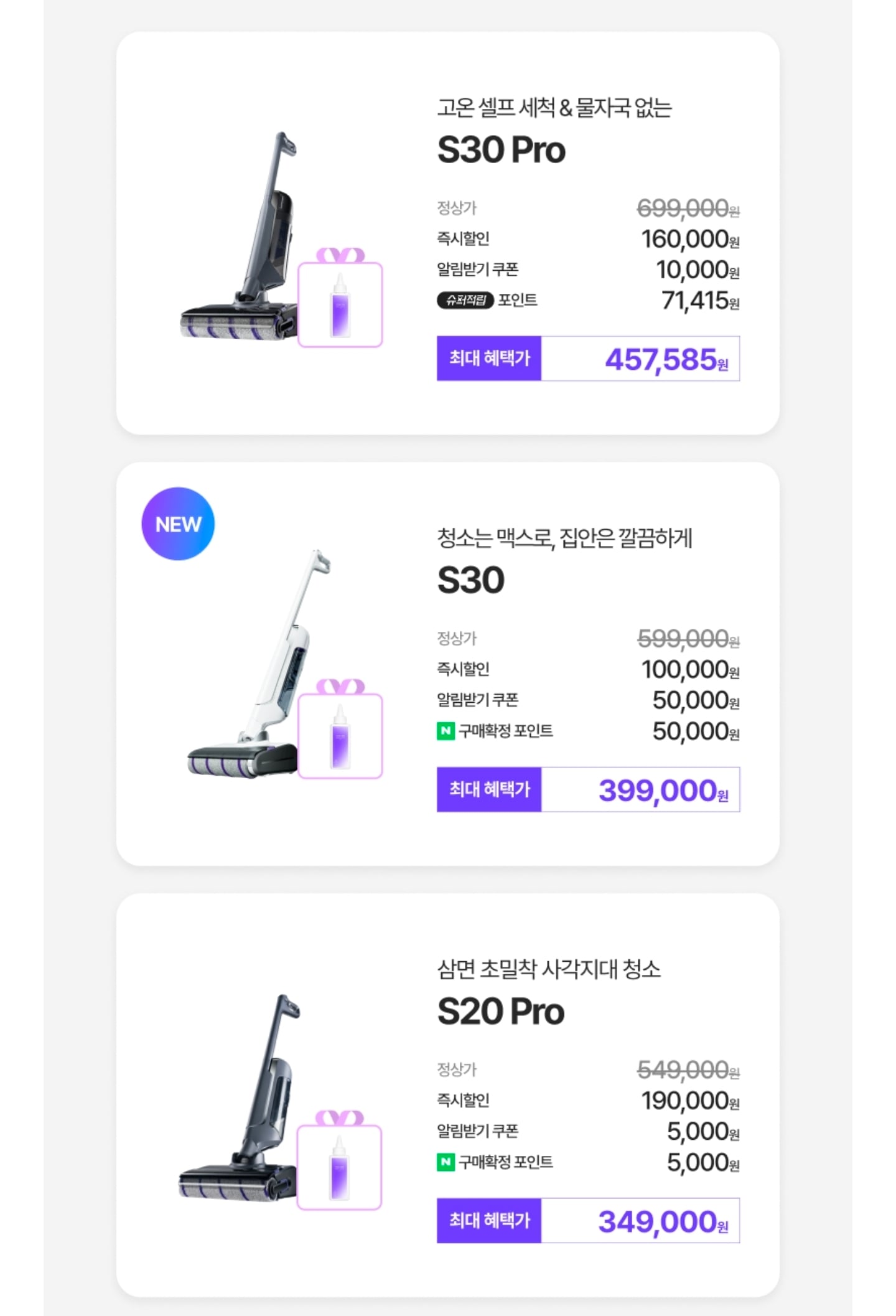The height and width of the screenshot is (1316, 896).
Task: Click the 슈퍼적립 badge in S30 Pro card
Action: 465,301
